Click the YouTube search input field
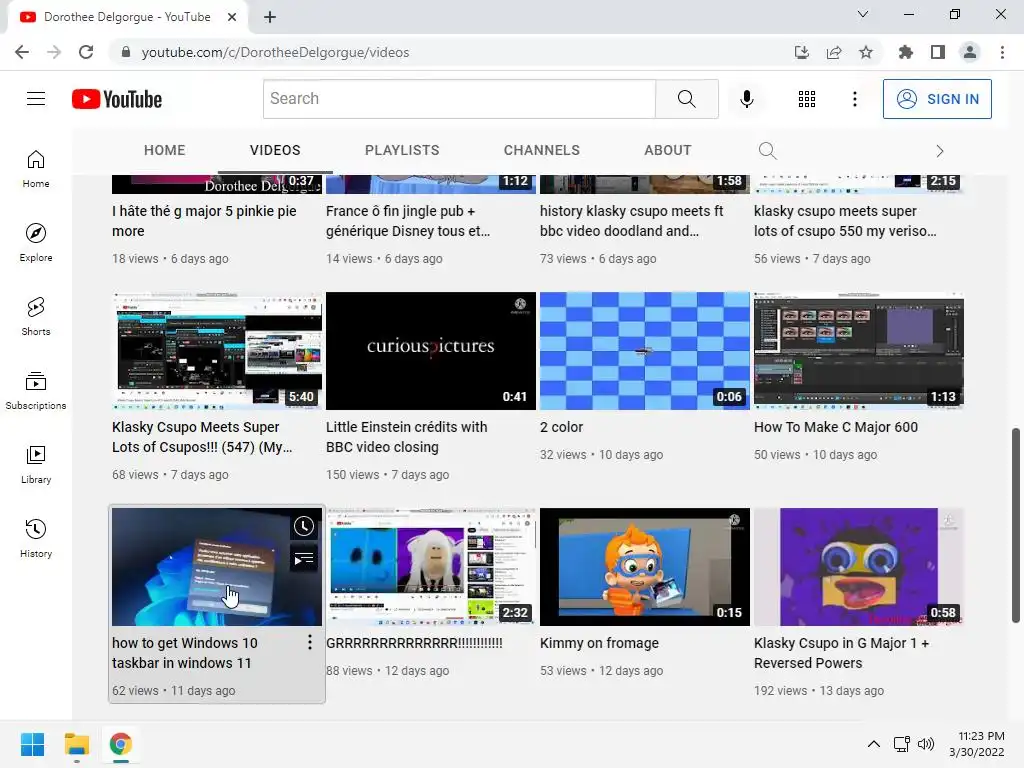The image size is (1024, 768). coord(459,99)
